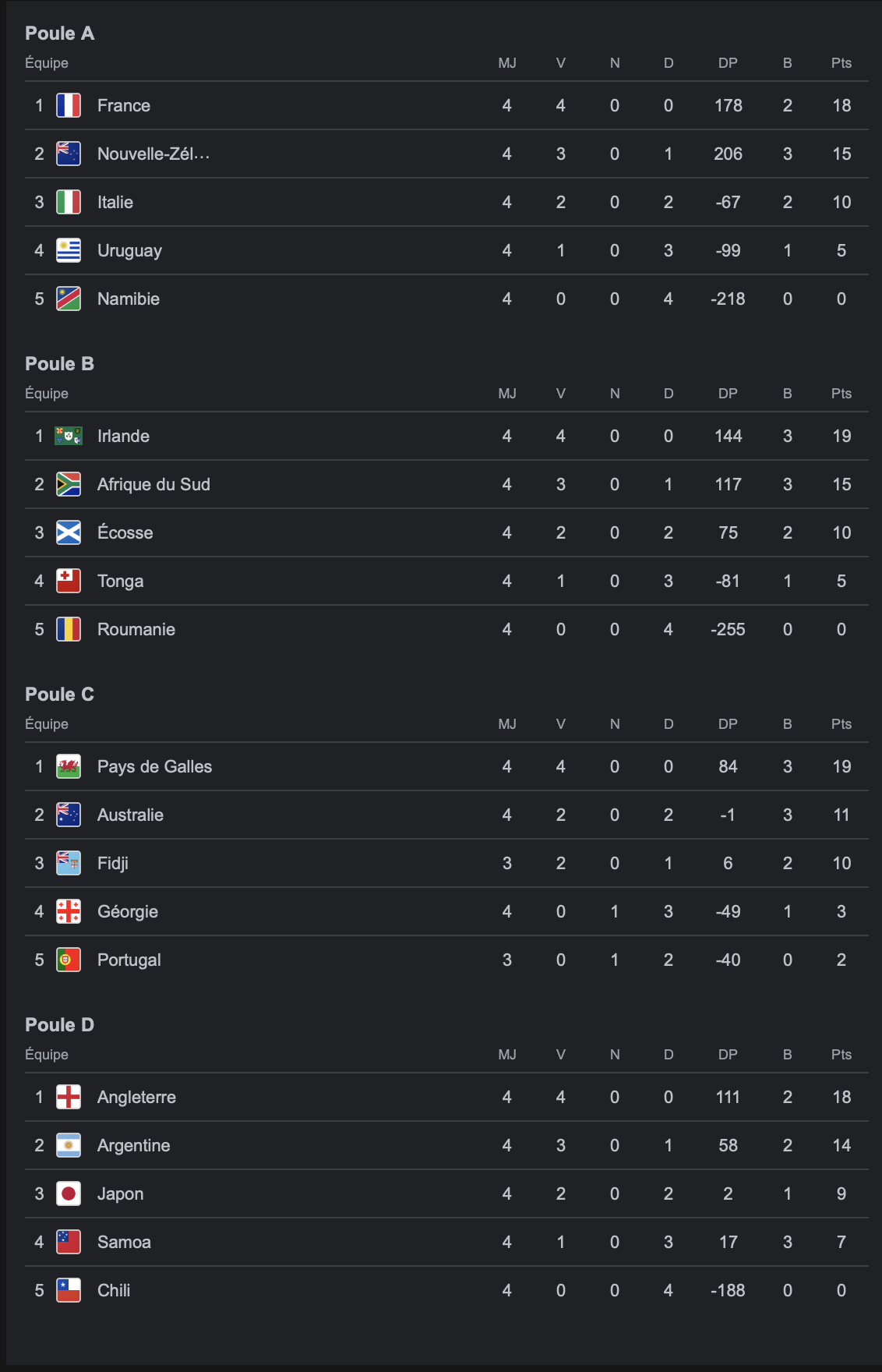Click the Namibie flag icon
The width and height of the screenshot is (882, 1372).
(69, 299)
